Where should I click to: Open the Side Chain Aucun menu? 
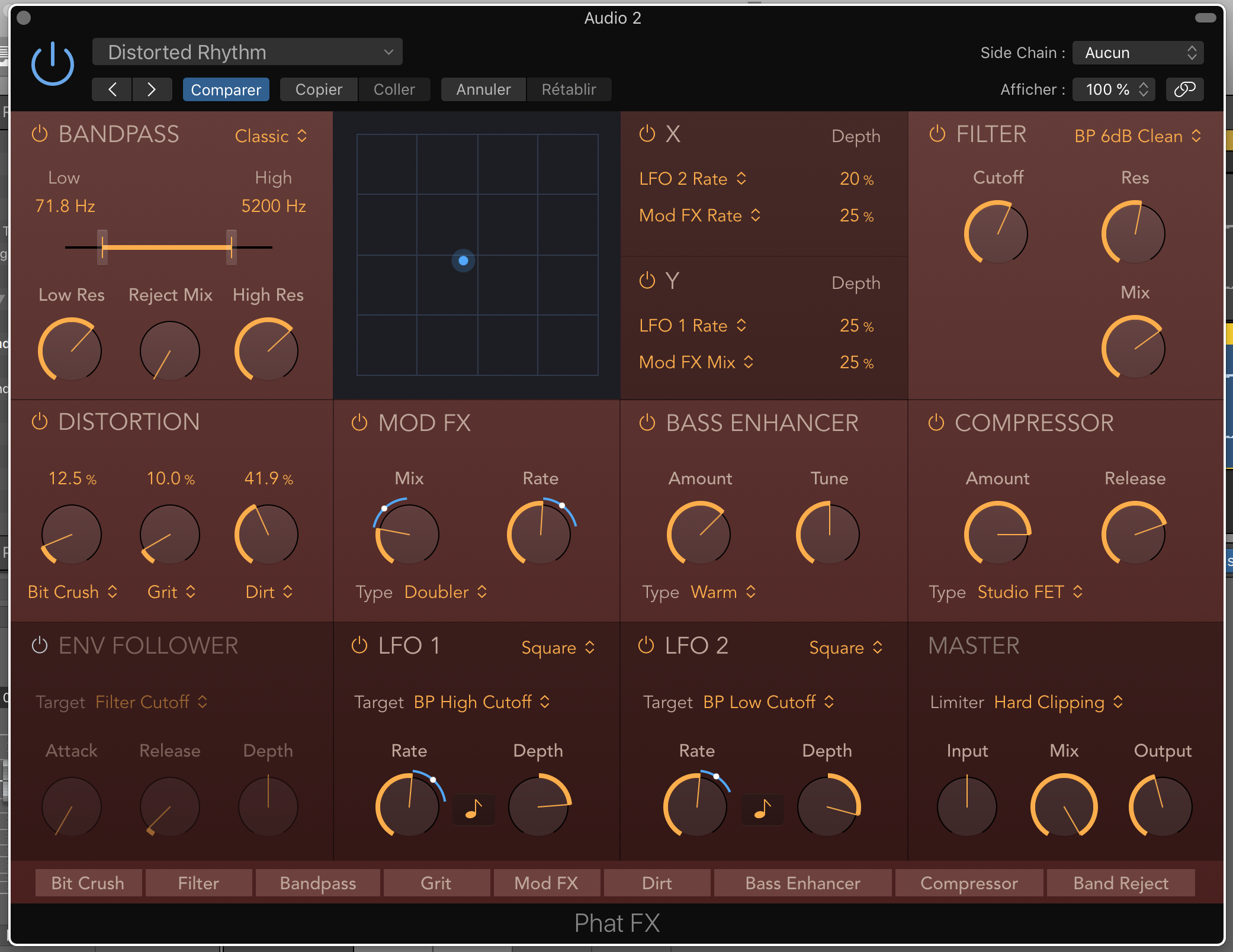(1138, 53)
